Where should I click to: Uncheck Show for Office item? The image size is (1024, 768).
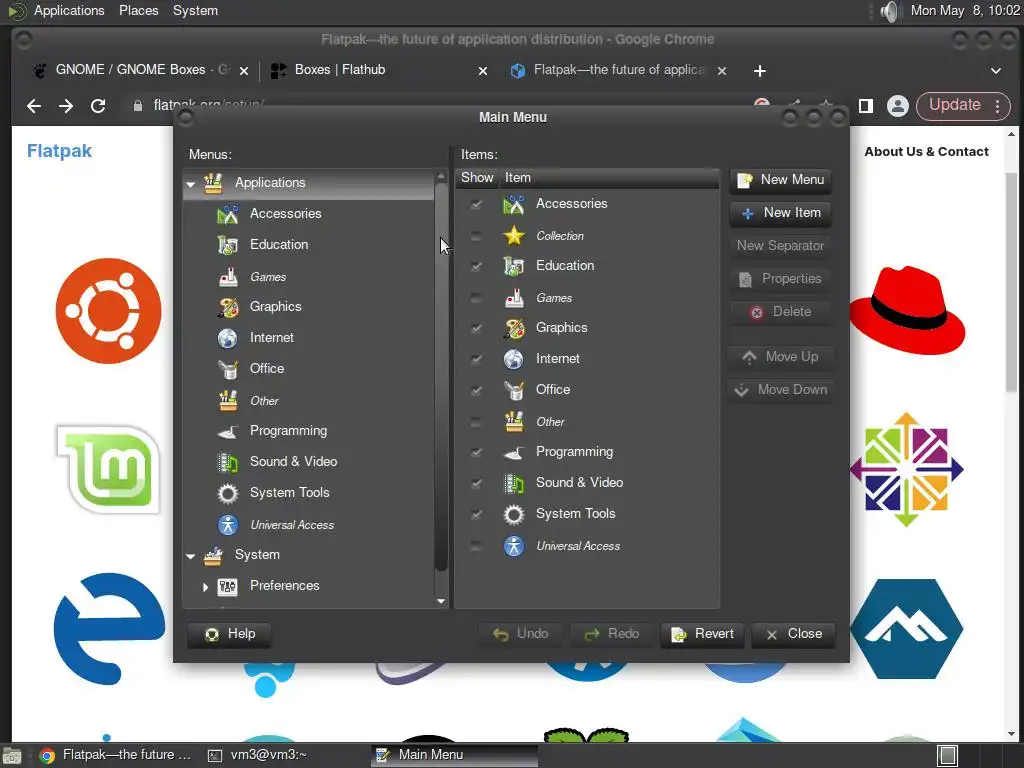coord(476,390)
